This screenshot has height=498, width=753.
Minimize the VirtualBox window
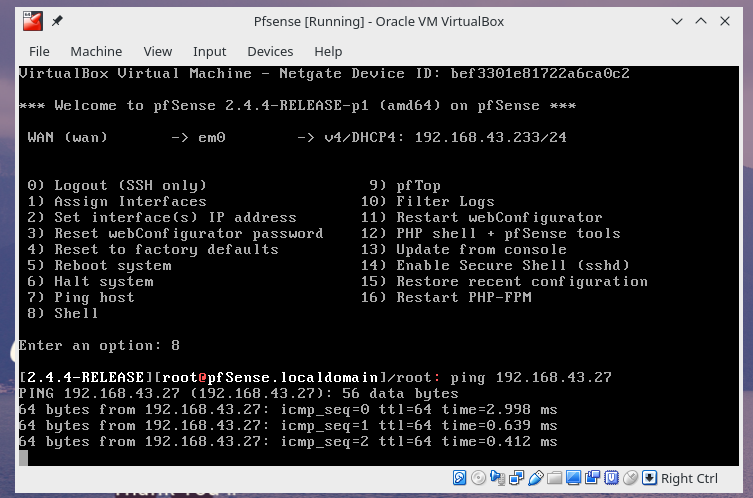677,21
